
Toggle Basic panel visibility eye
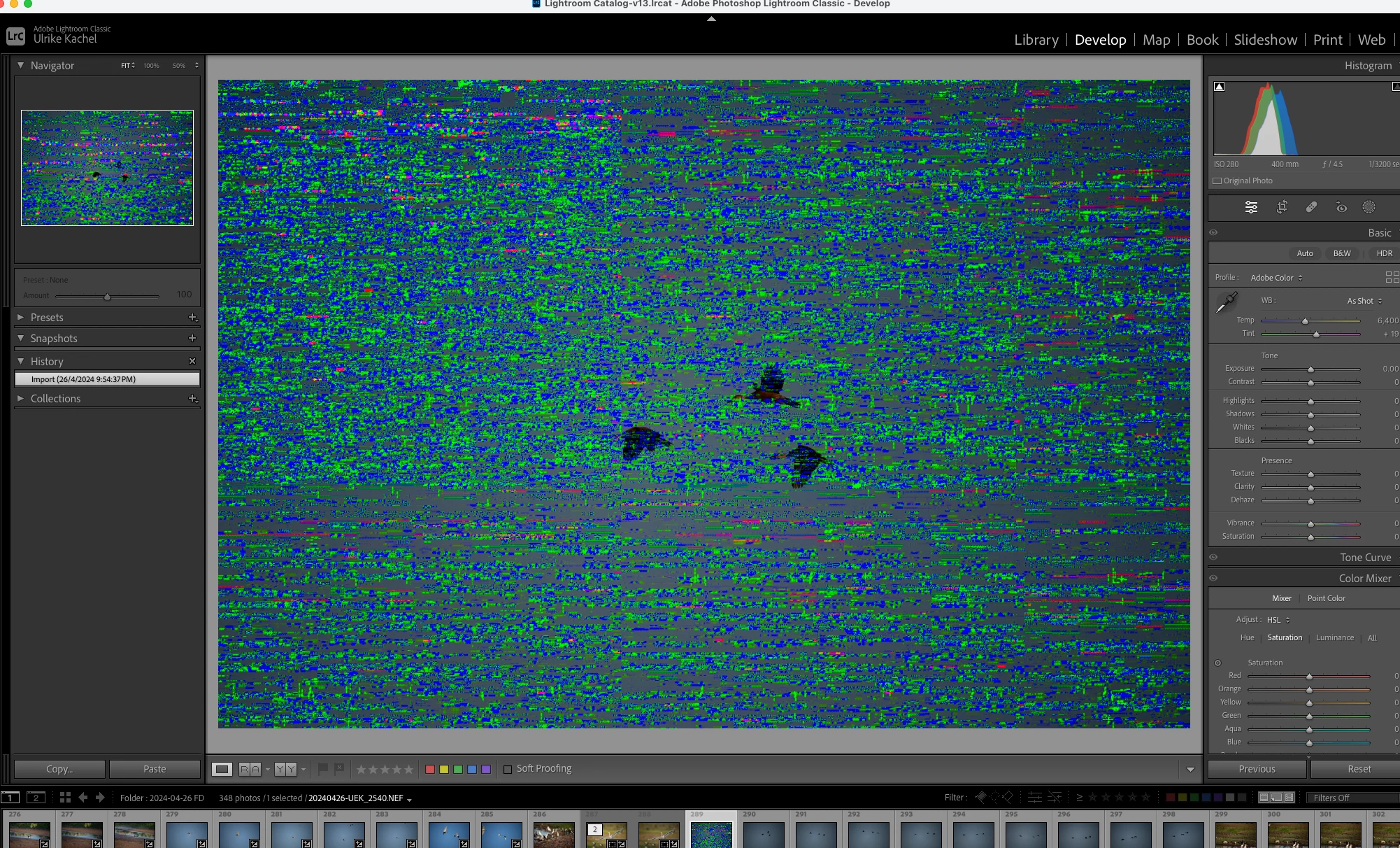click(x=1213, y=233)
